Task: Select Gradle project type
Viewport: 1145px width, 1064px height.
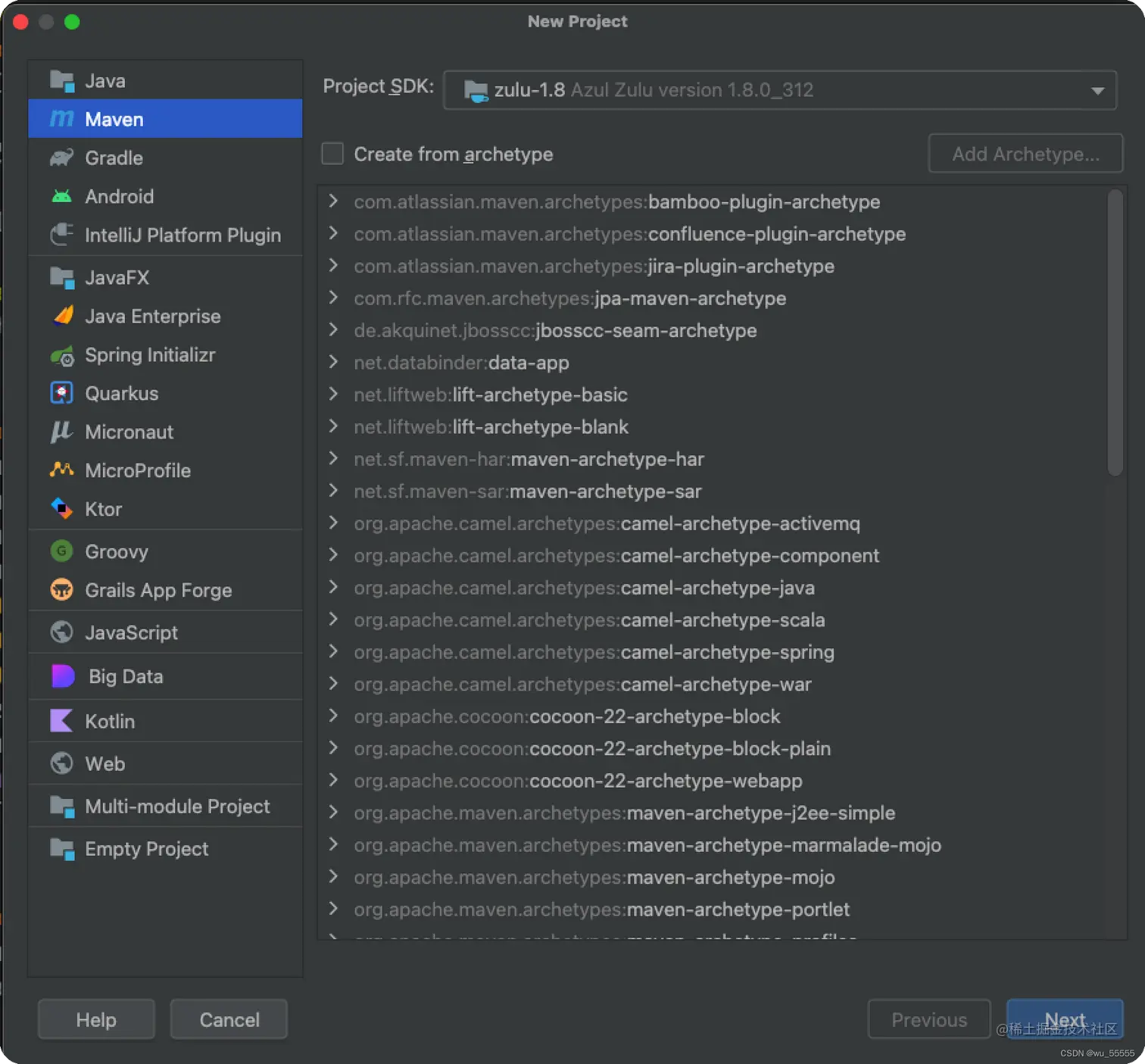Action: click(x=165, y=158)
